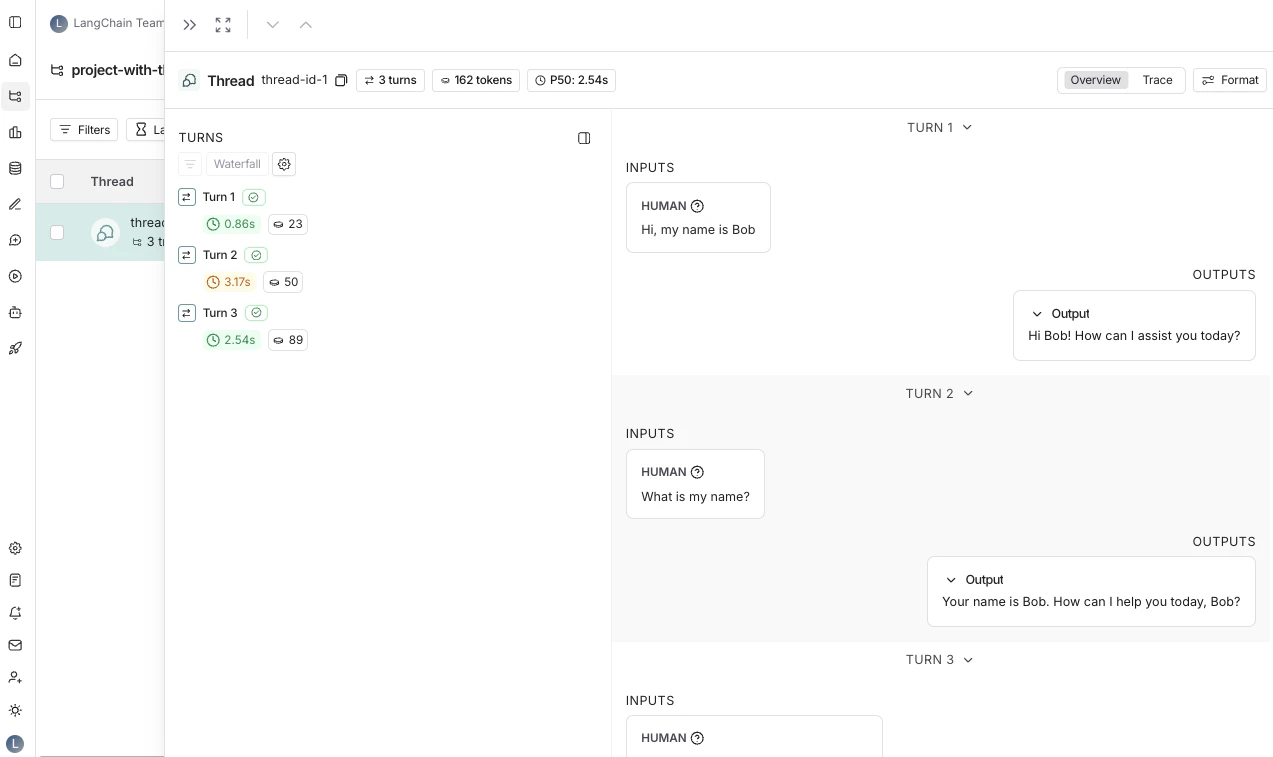Copy the thread-id-1 identifier
Viewport: 1273px width, 757px height.
[341, 80]
